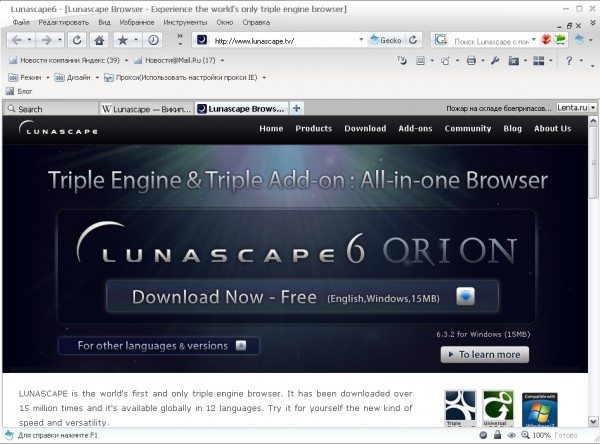Open the Вид menu
The height and width of the screenshot is (444, 600).
[104, 23]
